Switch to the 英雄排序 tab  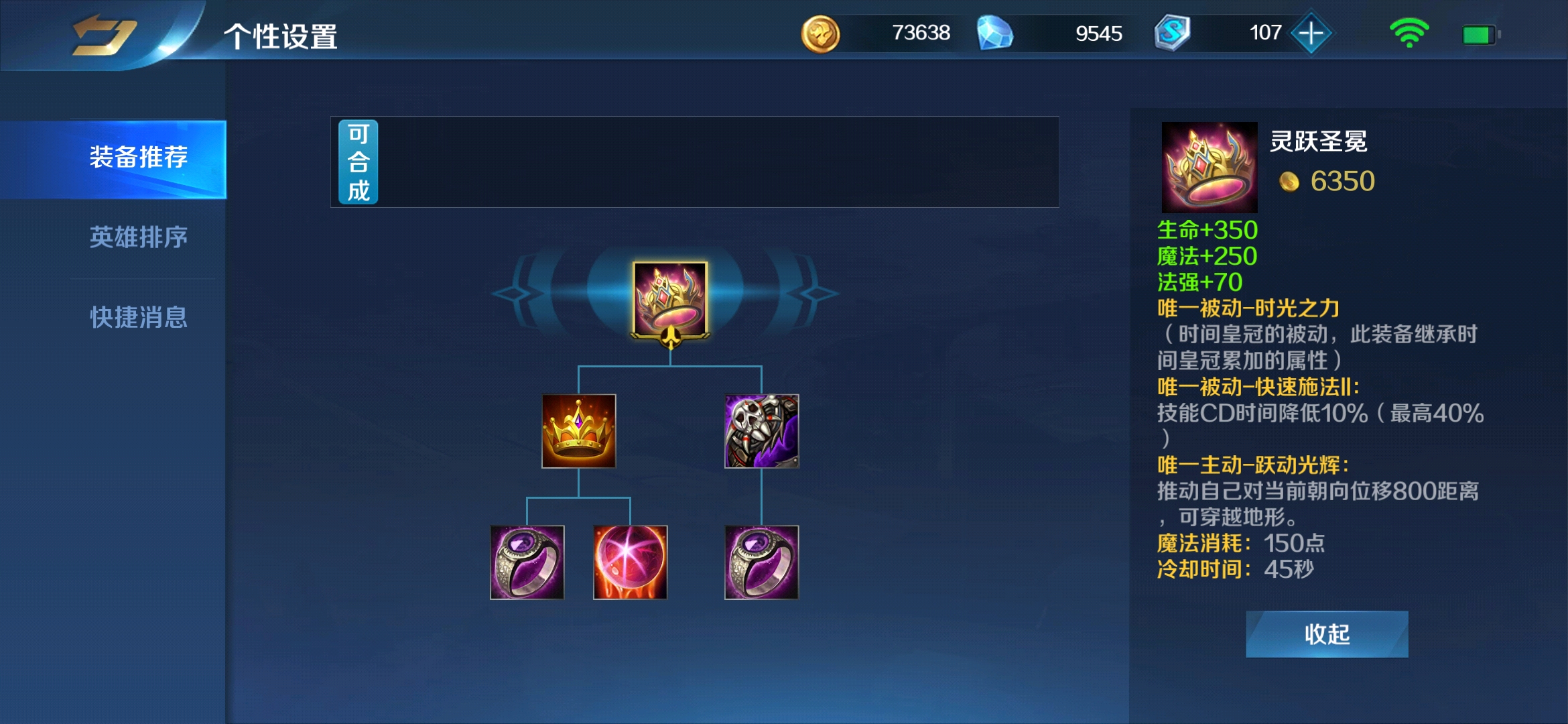(x=139, y=237)
